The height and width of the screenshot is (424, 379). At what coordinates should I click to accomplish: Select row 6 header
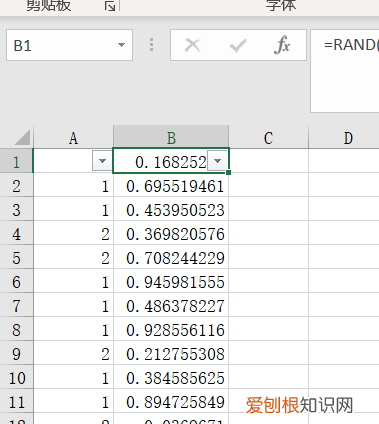tap(16, 281)
